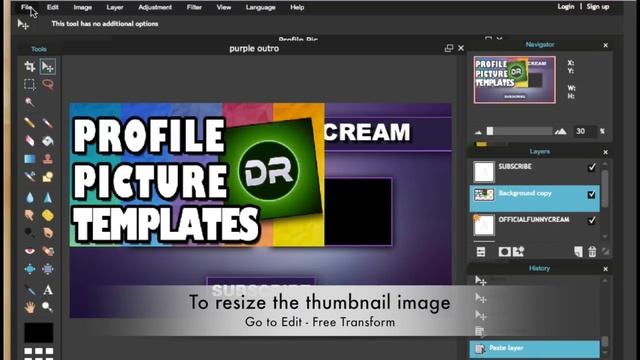Open the Image menu
This screenshot has height=360, width=640.
[x=82, y=7]
